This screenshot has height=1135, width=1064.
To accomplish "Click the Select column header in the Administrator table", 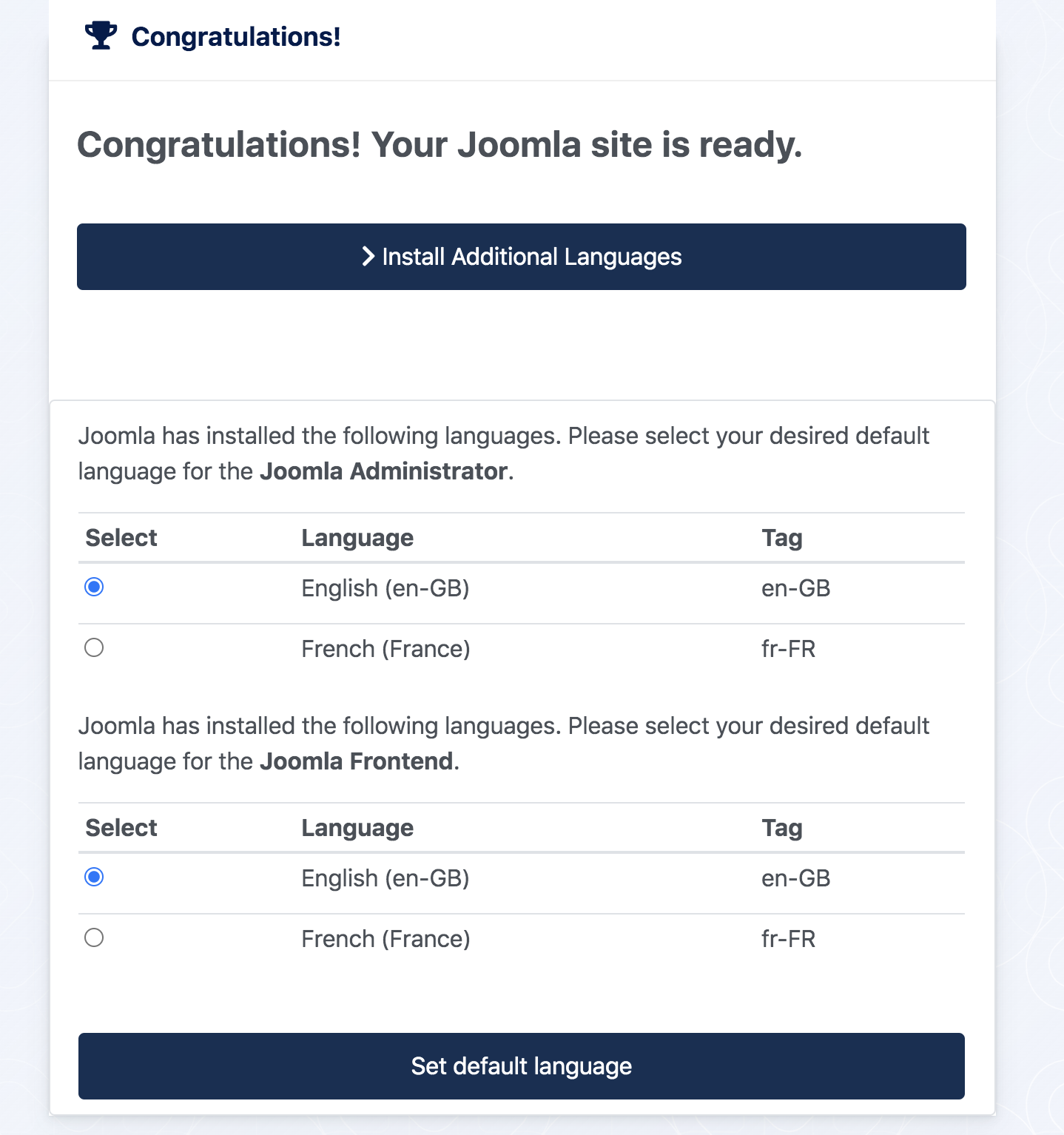I will (x=121, y=538).
